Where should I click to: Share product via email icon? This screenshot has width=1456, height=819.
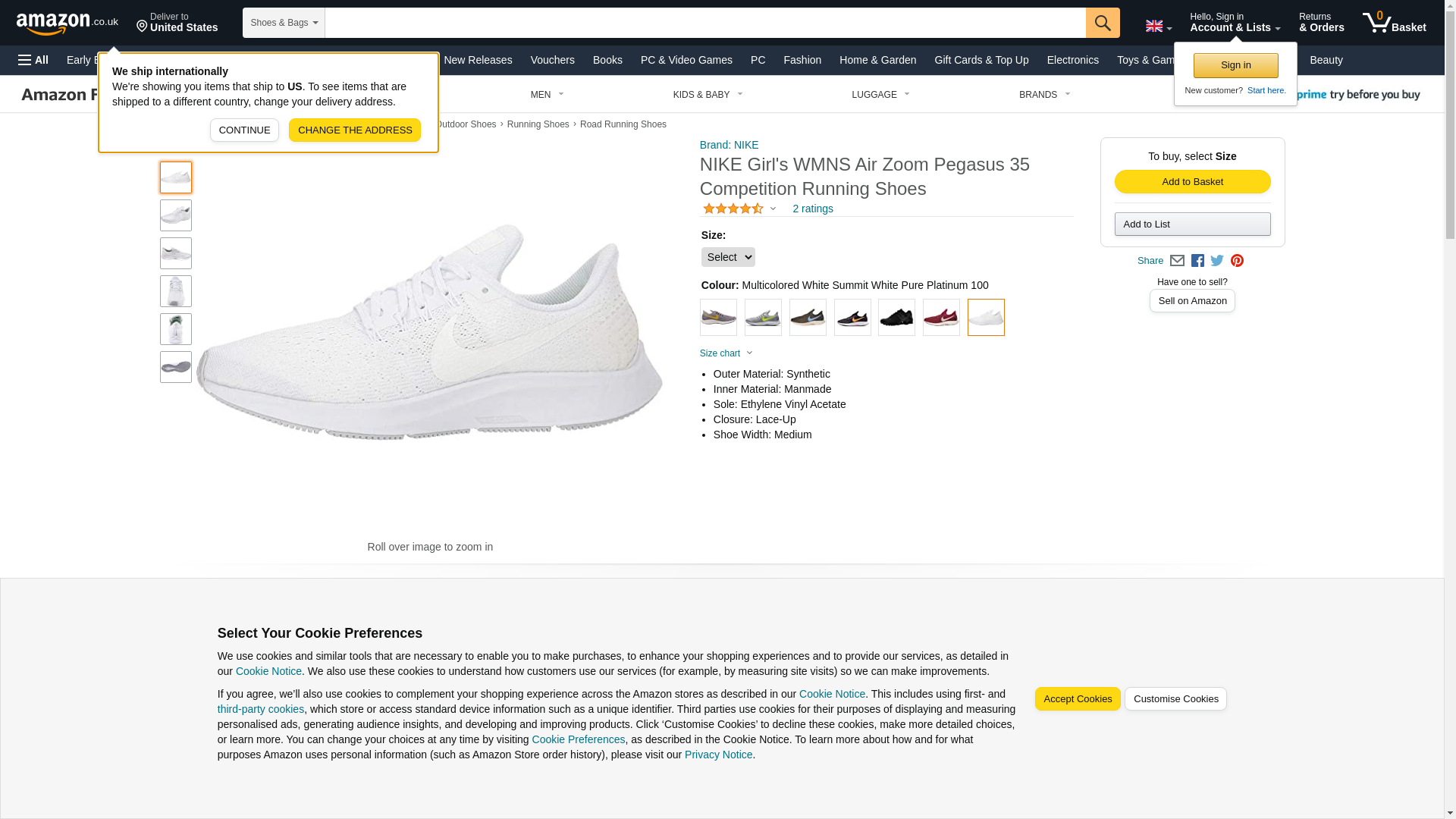tap(1177, 261)
